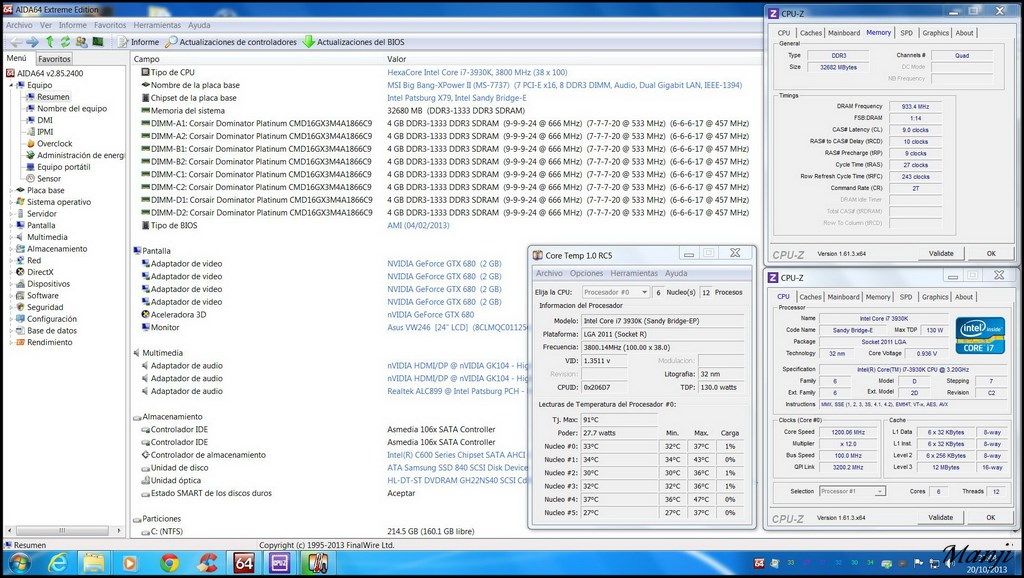Click Validate in the lower CPU-Z CPU window
The width and height of the screenshot is (1024, 578).
940,517
